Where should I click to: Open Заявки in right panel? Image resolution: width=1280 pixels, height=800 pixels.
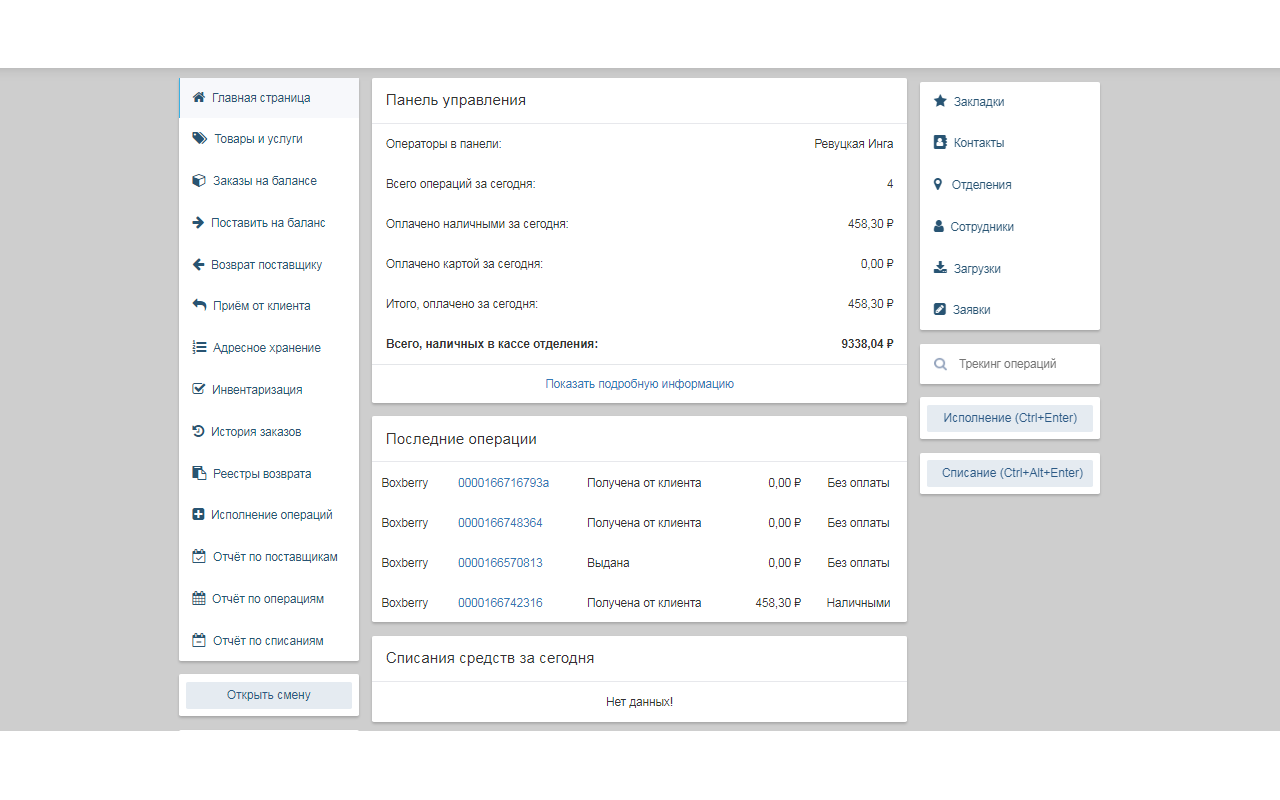pyautogui.click(x=1010, y=310)
